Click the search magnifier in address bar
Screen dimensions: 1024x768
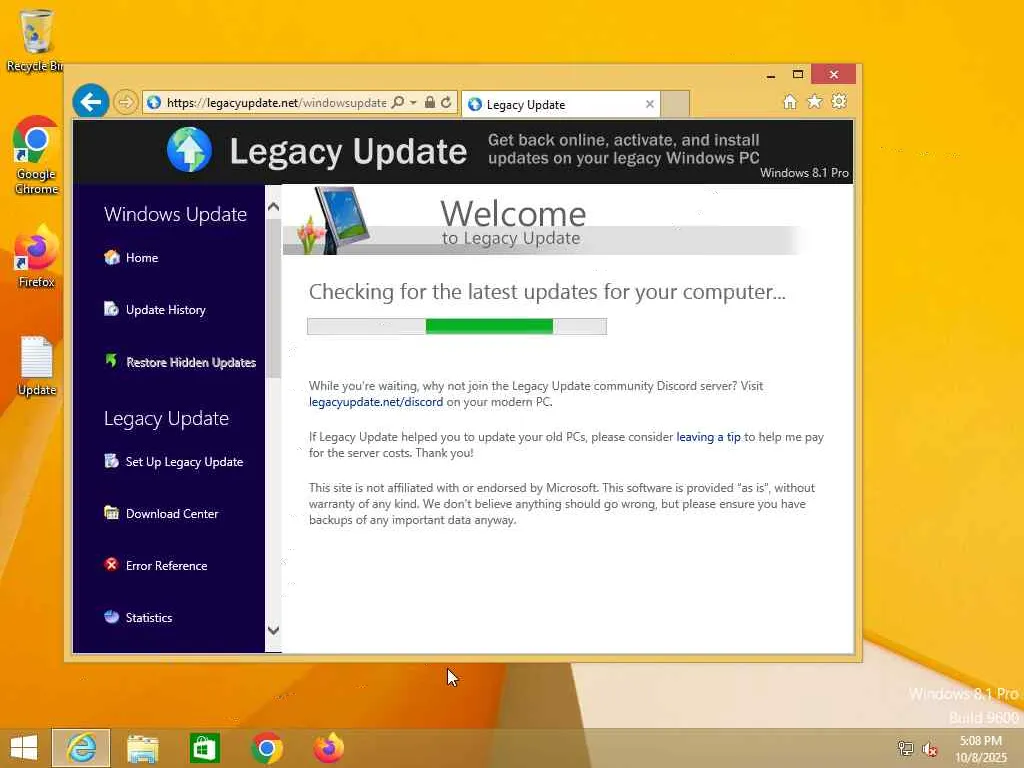tap(397, 103)
